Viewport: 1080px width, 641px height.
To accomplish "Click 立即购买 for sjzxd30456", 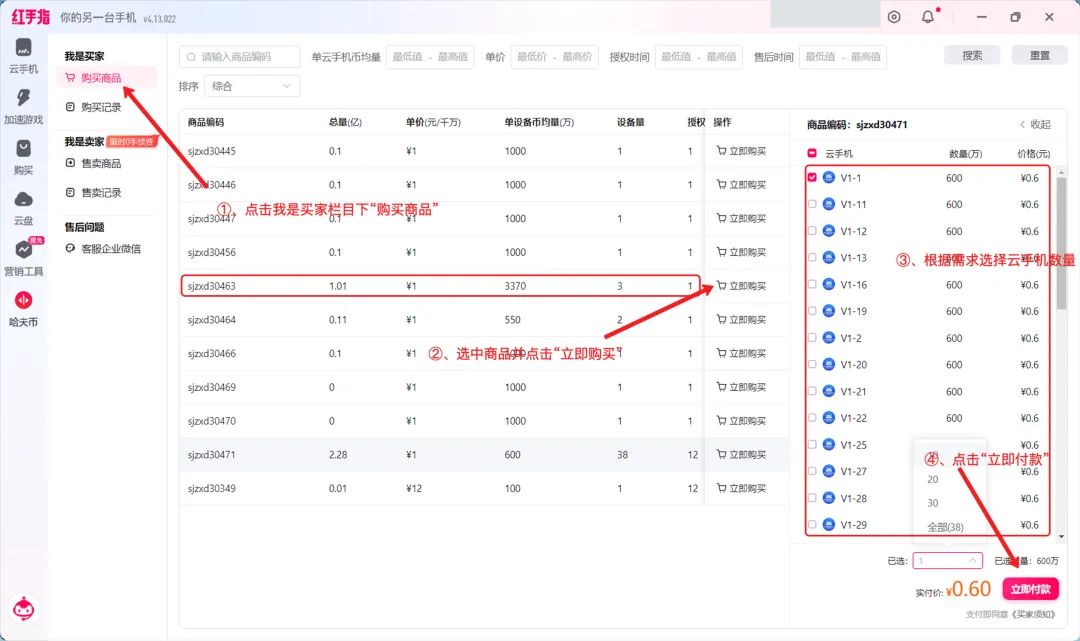I will [x=740, y=252].
